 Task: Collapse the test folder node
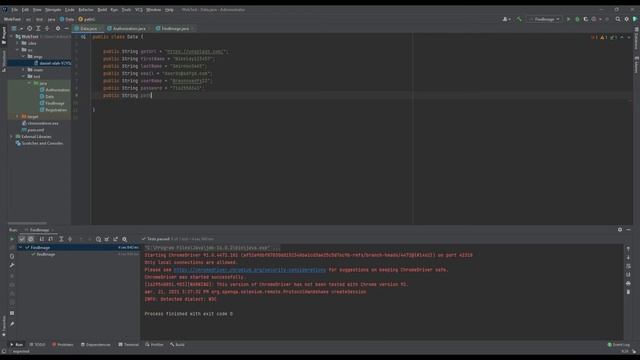(x=24, y=76)
